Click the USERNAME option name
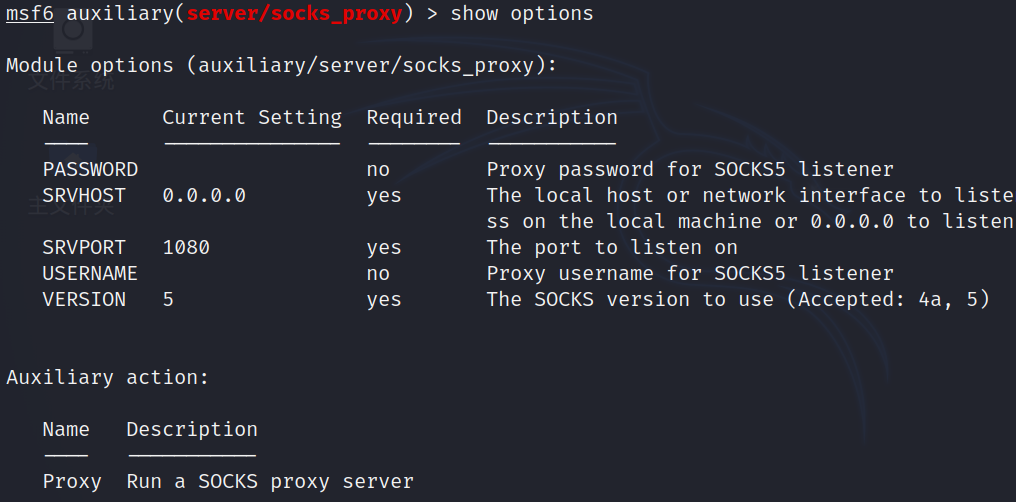Screen dimensions: 1016x502 tap(90, 273)
